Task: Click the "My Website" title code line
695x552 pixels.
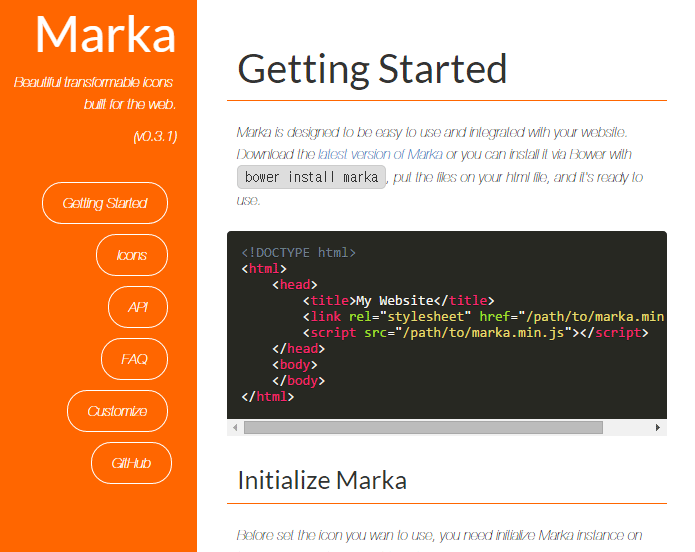Action: point(398,301)
